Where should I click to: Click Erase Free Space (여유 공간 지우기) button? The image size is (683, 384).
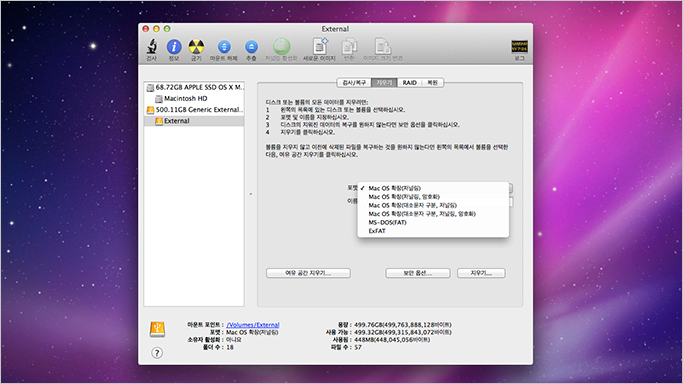[x=308, y=273]
